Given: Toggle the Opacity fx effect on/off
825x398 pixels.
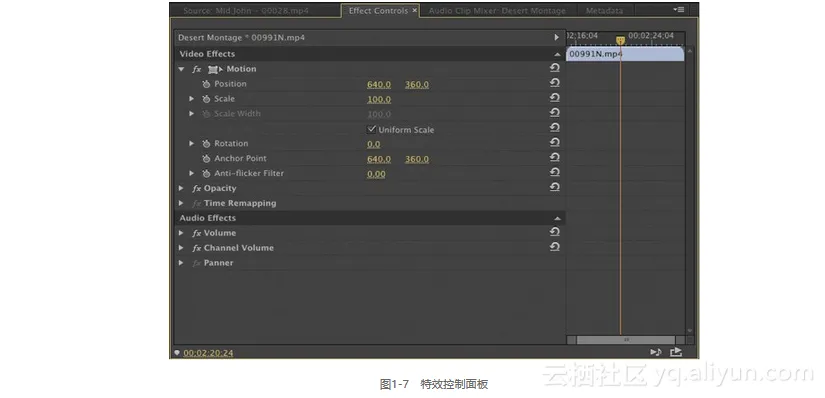Looking at the screenshot, I should pos(197,188).
